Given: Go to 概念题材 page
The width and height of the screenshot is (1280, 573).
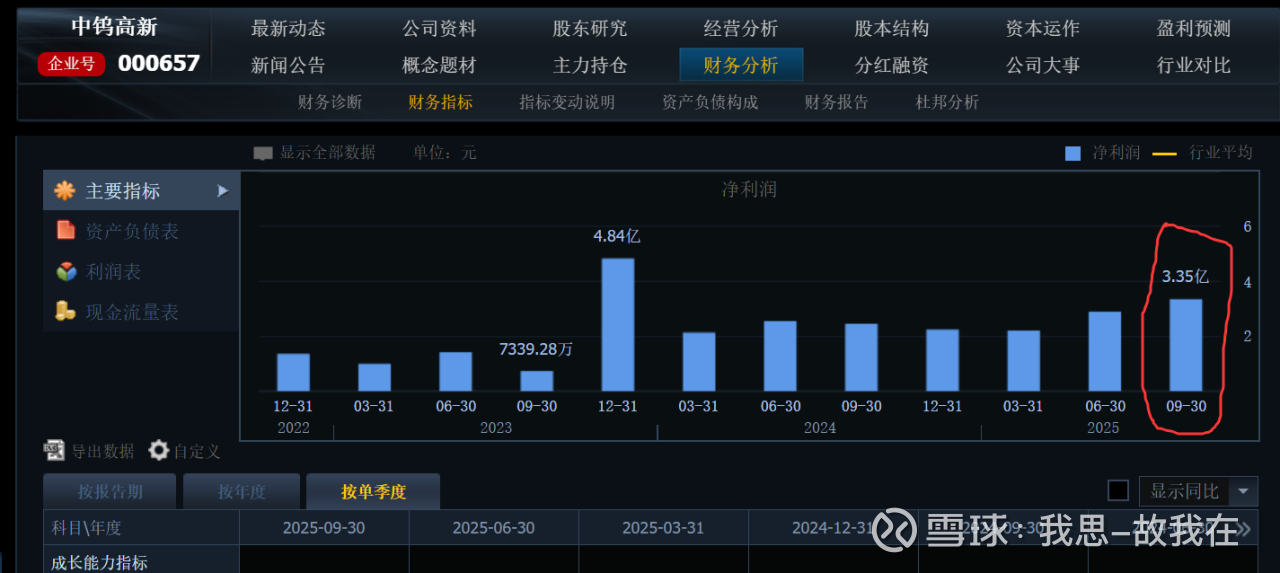Looking at the screenshot, I should click(x=439, y=65).
